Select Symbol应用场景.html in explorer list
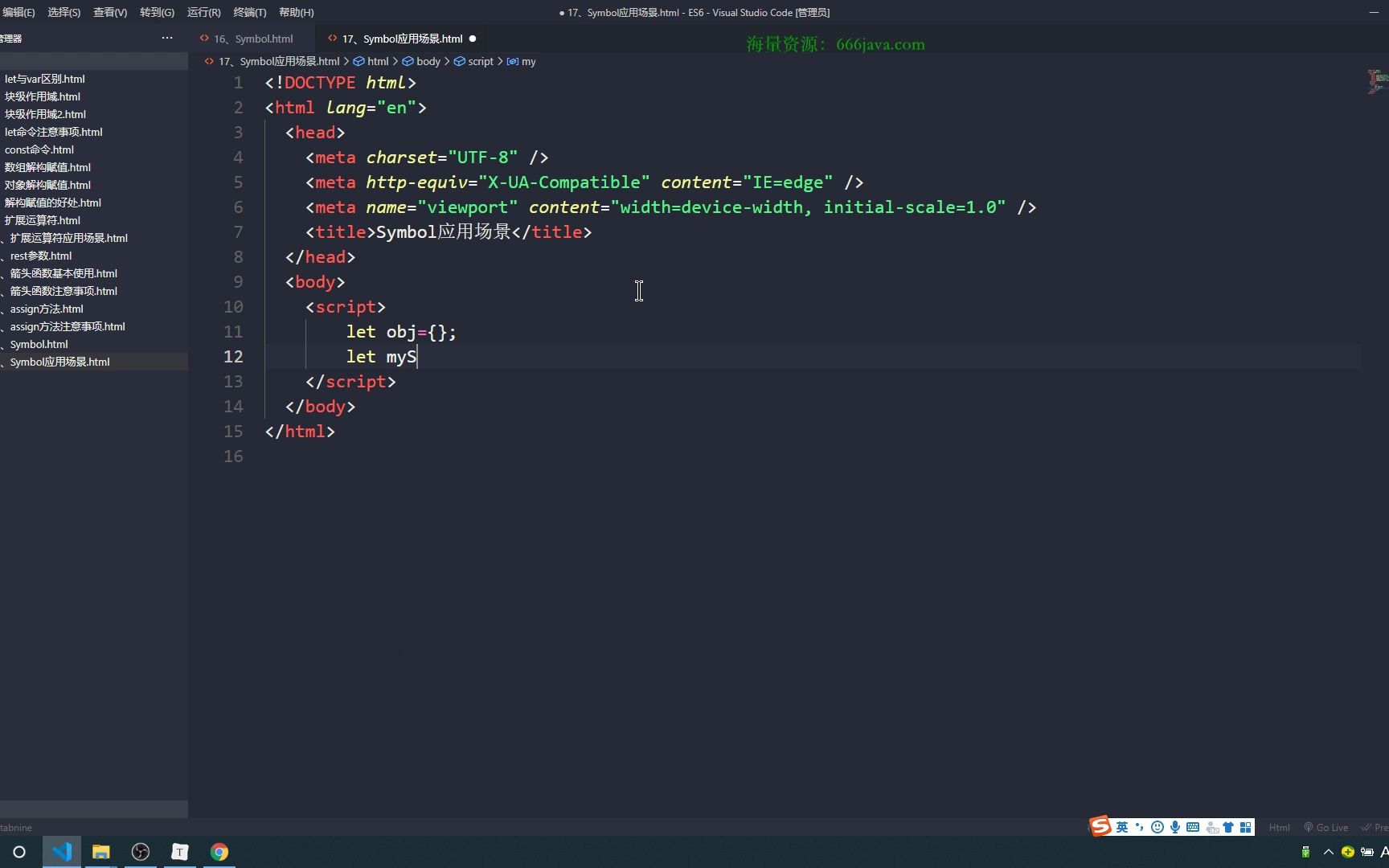The height and width of the screenshot is (868, 1389). coord(94,362)
